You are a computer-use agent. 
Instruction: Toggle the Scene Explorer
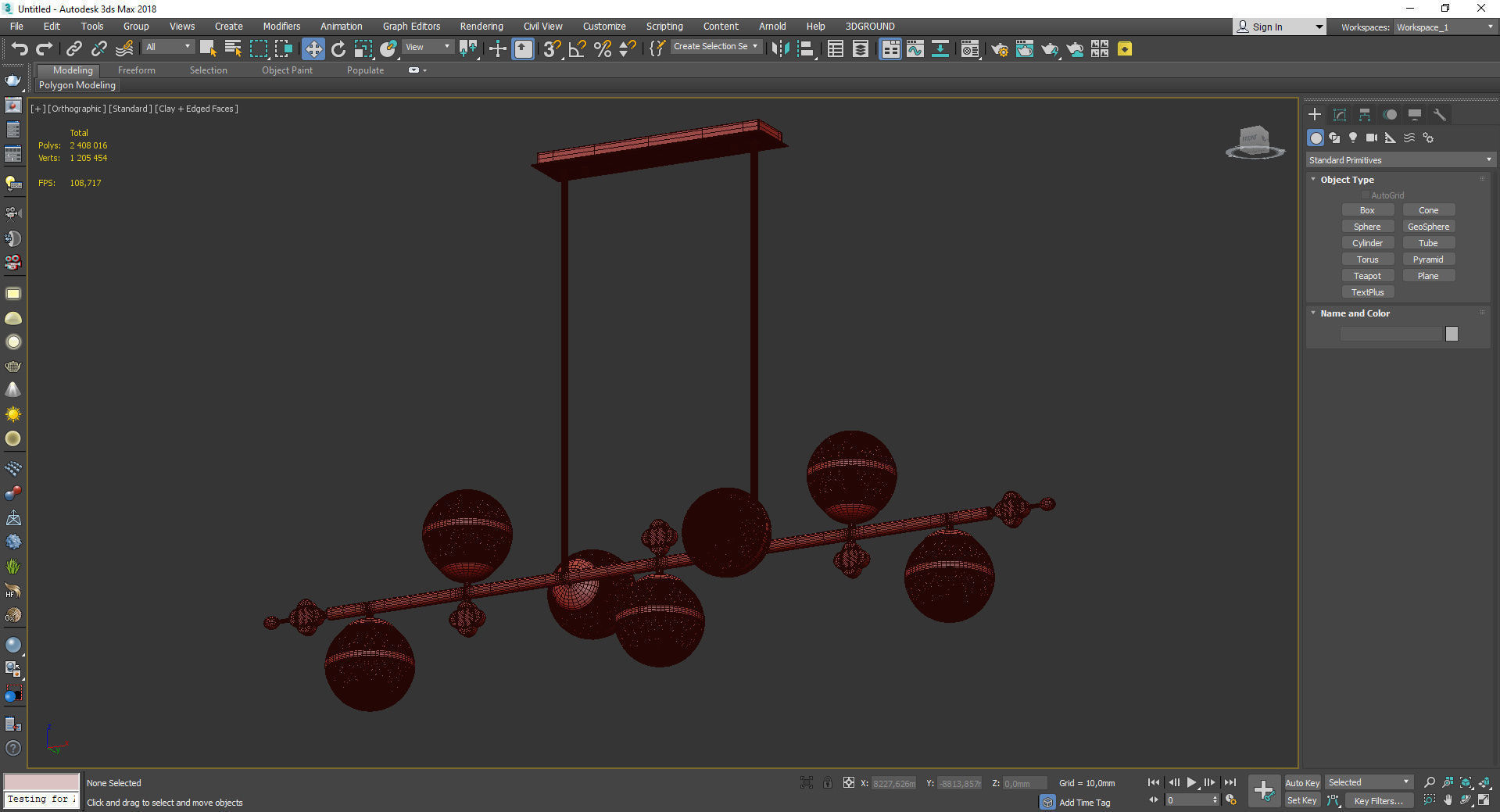click(836, 48)
